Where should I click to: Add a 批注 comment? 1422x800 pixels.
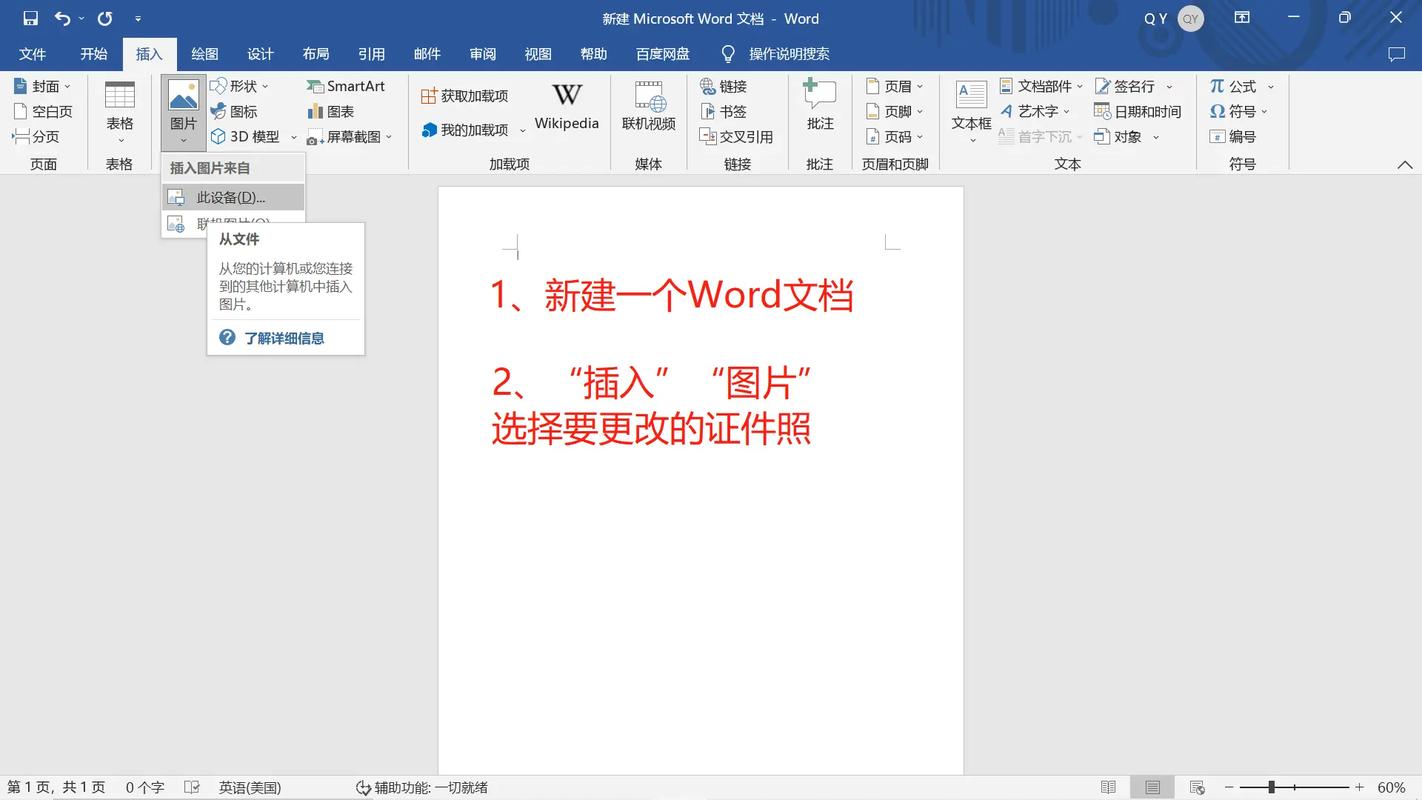point(820,106)
